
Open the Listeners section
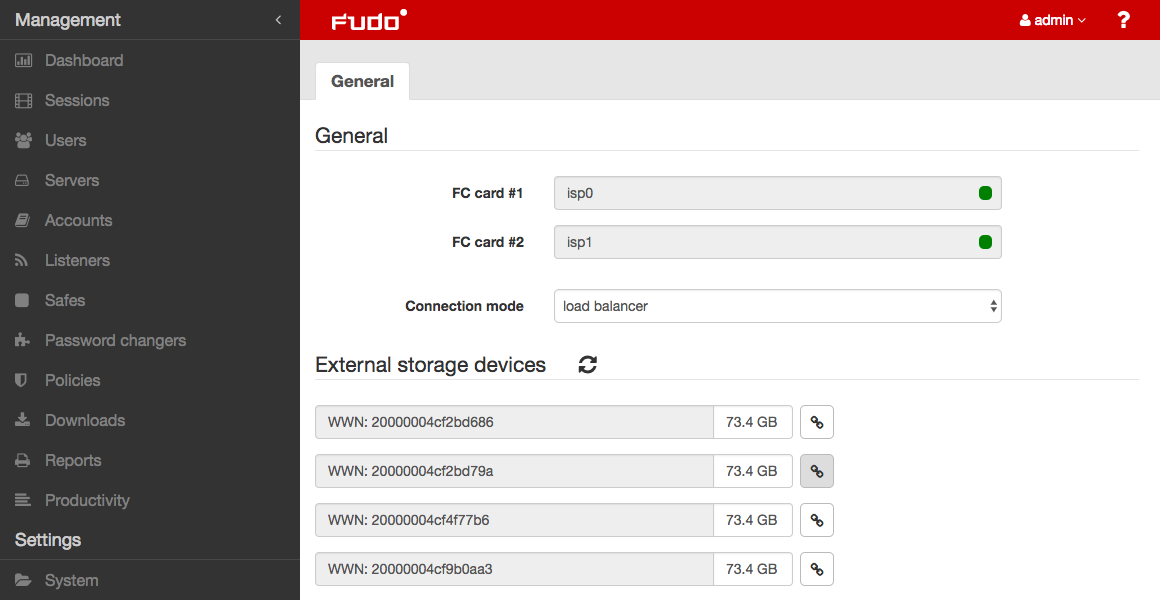click(77, 260)
